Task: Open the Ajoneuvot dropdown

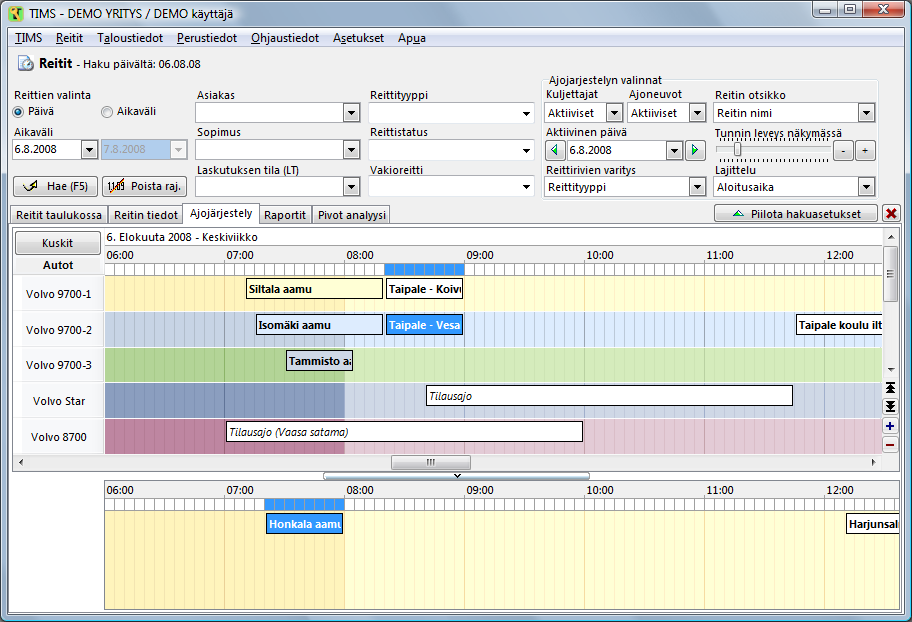Action: tap(697, 113)
